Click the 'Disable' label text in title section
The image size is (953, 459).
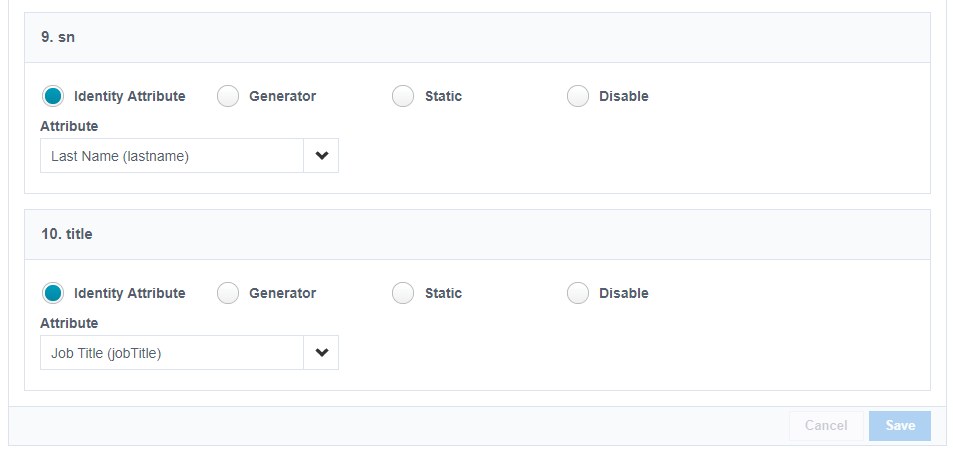pyautogui.click(x=623, y=293)
